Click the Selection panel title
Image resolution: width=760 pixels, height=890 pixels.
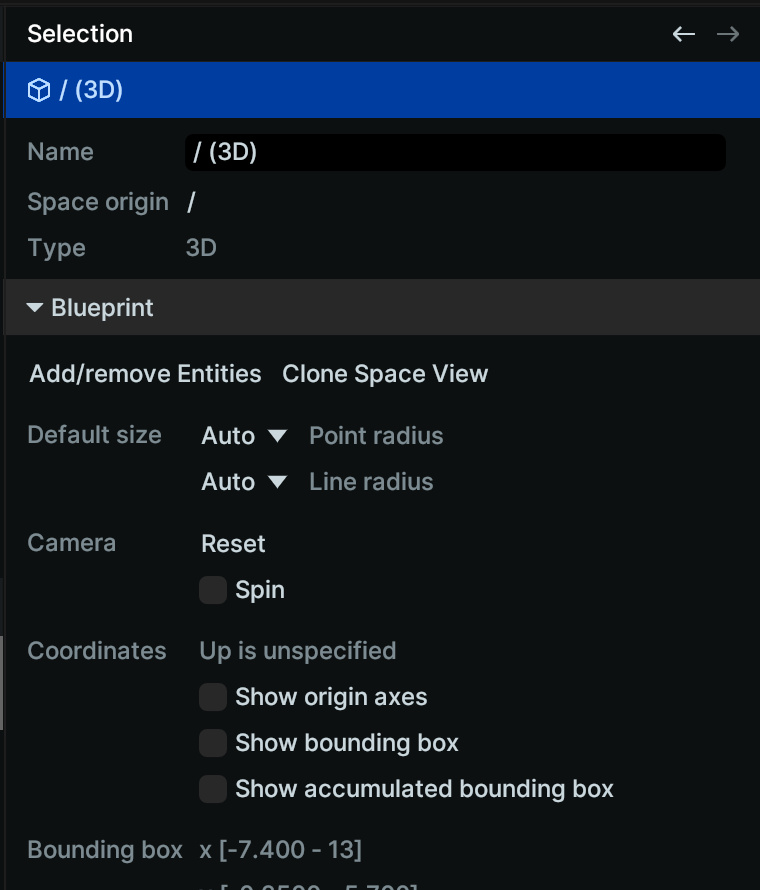[x=80, y=34]
